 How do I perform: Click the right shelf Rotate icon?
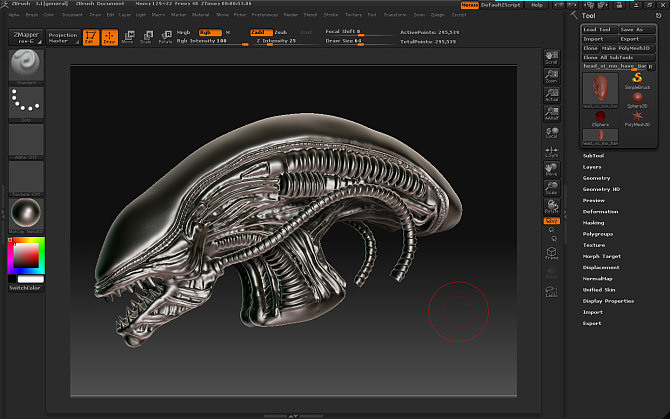pos(552,207)
